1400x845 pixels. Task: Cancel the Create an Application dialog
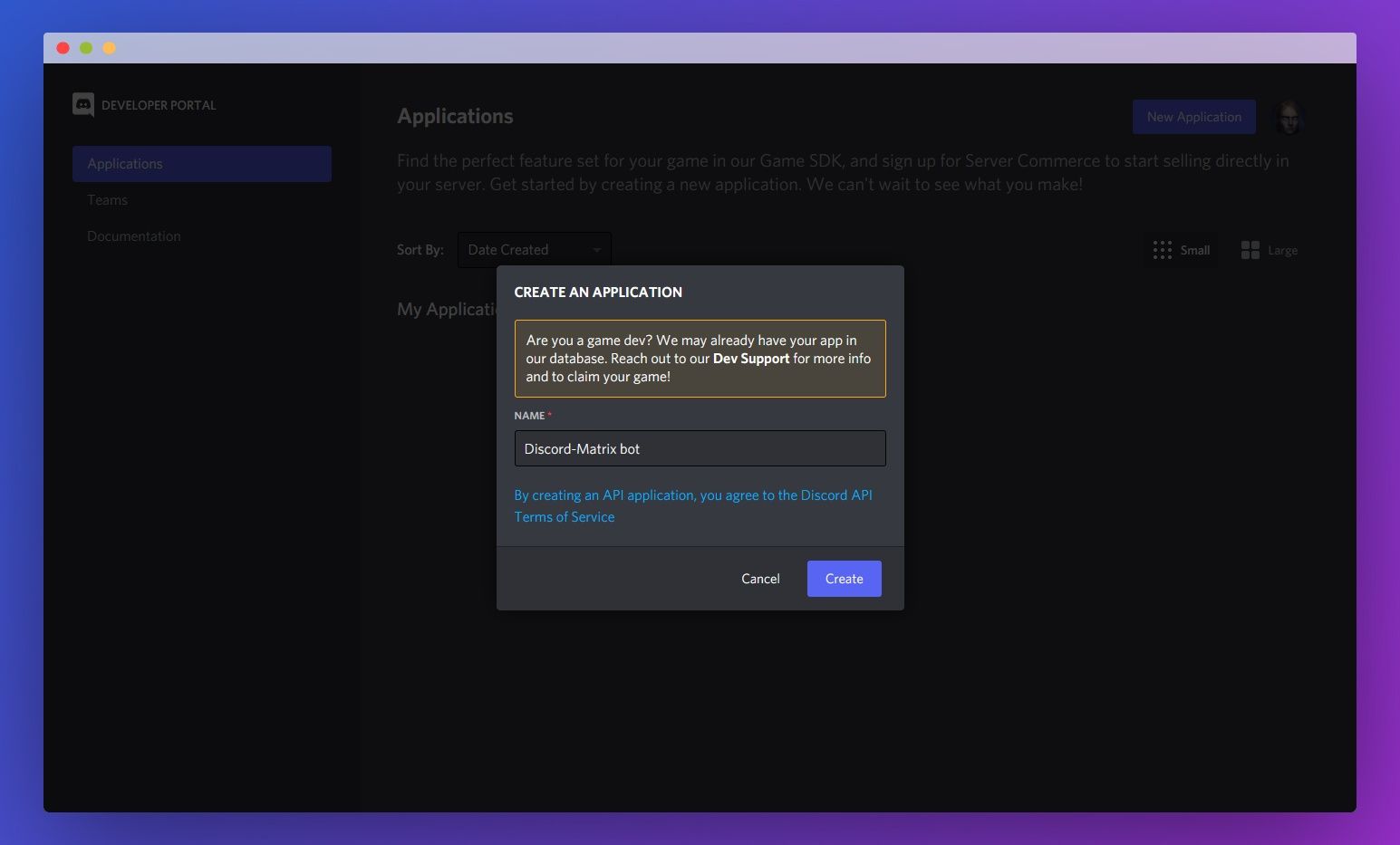pyautogui.click(x=760, y=579)
